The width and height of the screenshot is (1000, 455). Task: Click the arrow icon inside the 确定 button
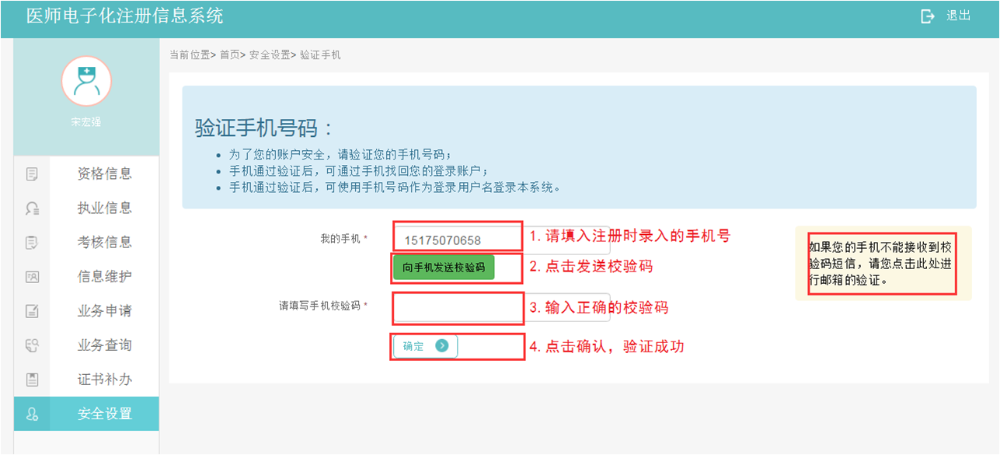[441, 346]
